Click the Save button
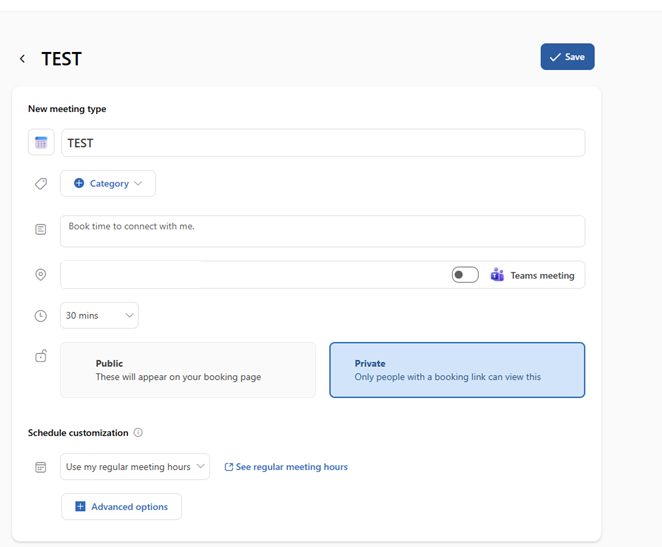The image size is (662, 547). pos(567,57)
